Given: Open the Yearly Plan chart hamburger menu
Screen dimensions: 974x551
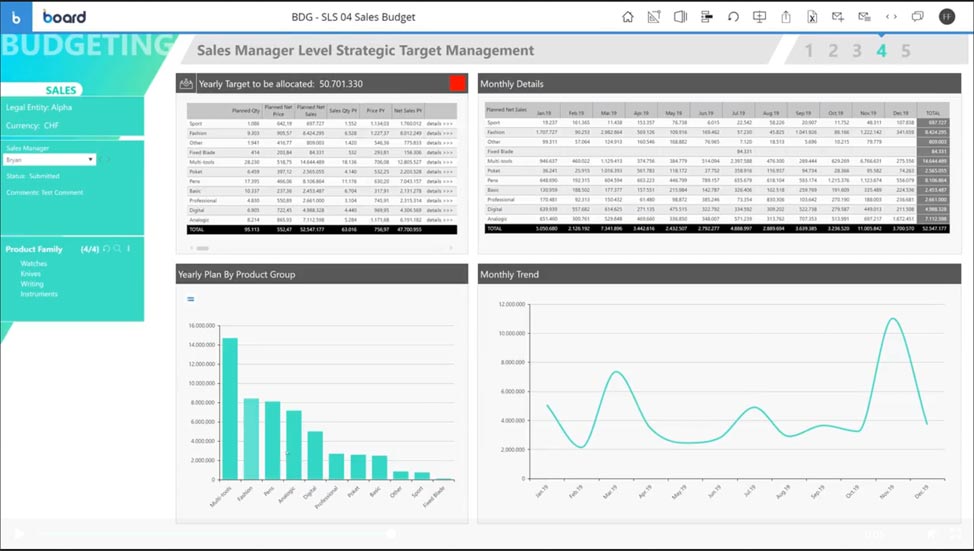Looking at the screenshot, I should pos(191,299).
